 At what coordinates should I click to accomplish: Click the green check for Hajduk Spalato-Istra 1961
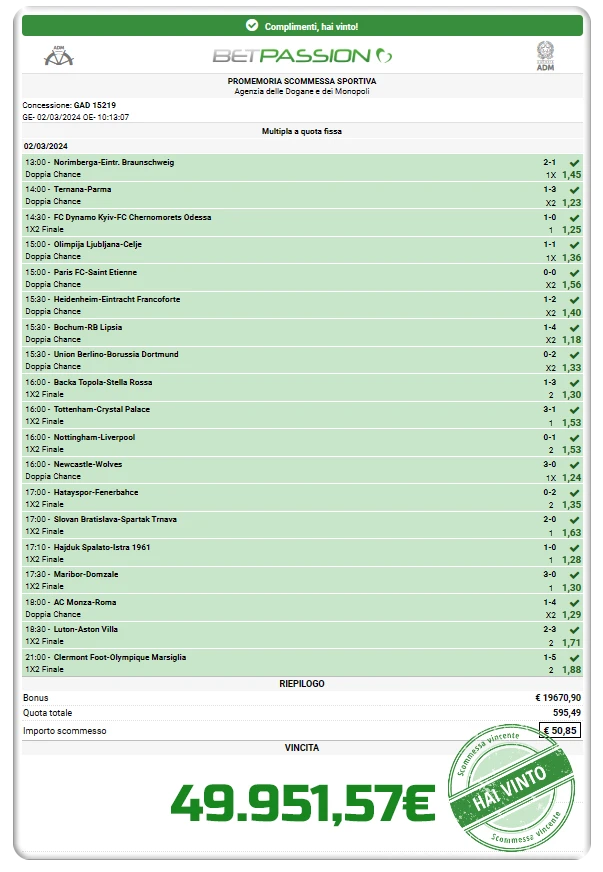coord(575,548)
